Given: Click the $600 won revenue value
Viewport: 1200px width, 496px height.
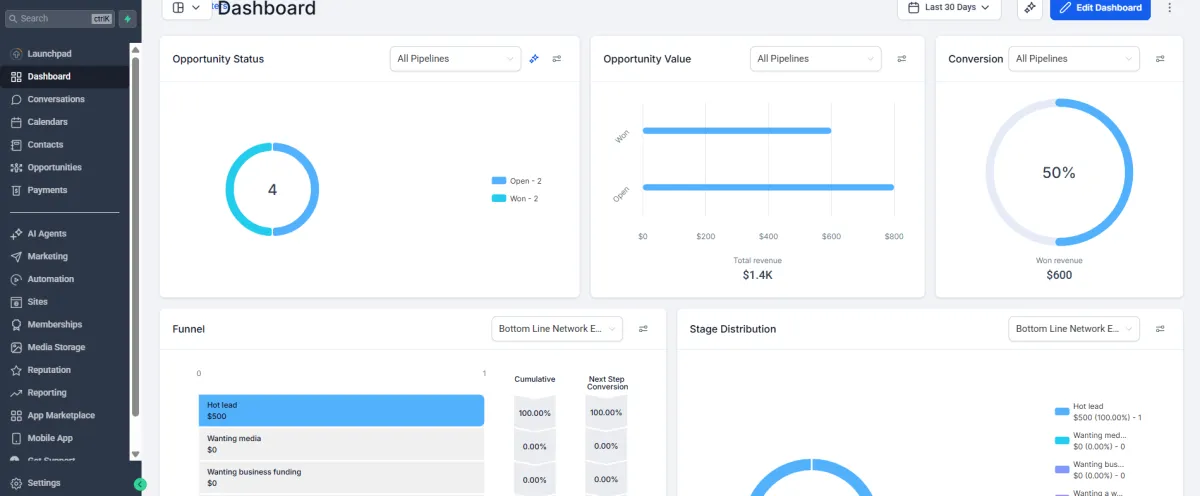Looking at the screenshot, I should coord(1059,275).
